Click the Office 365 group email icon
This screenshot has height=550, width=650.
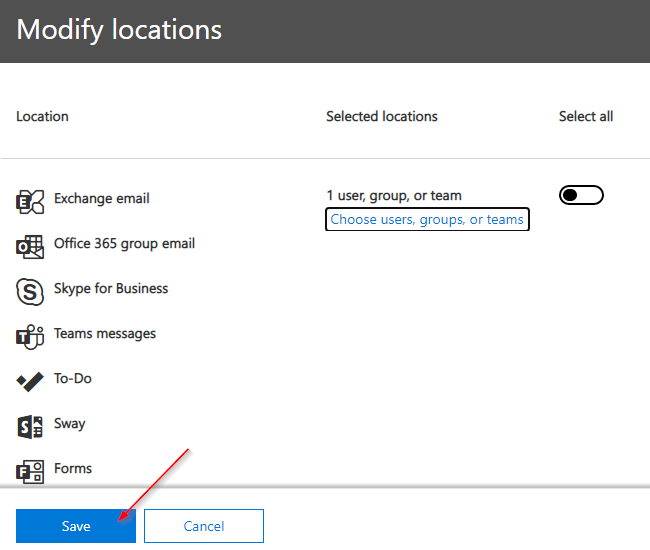(30, 247)
